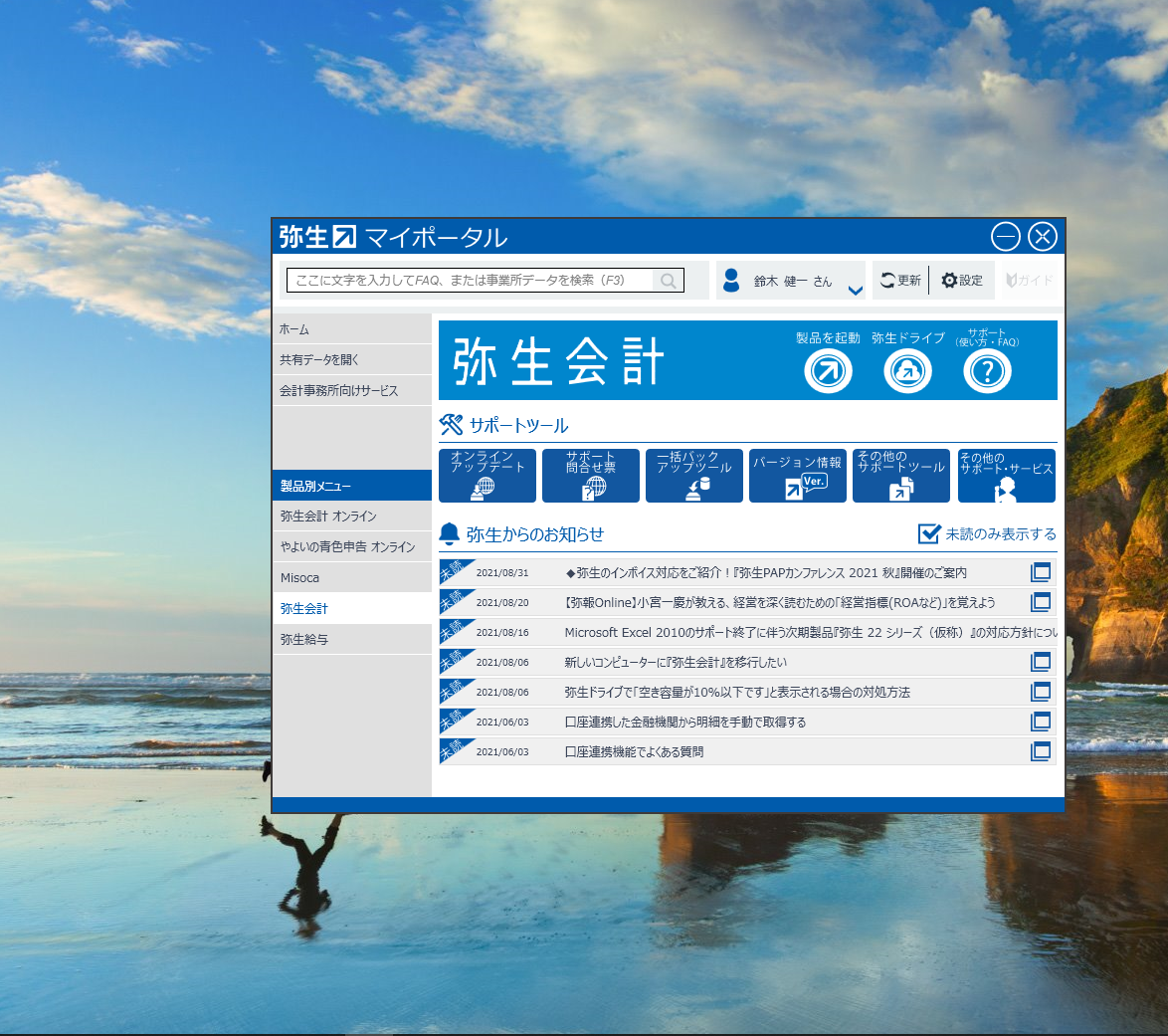Launch product with 製品を起動 icon
This screenshot has height=1036, width=1168.
828,371
